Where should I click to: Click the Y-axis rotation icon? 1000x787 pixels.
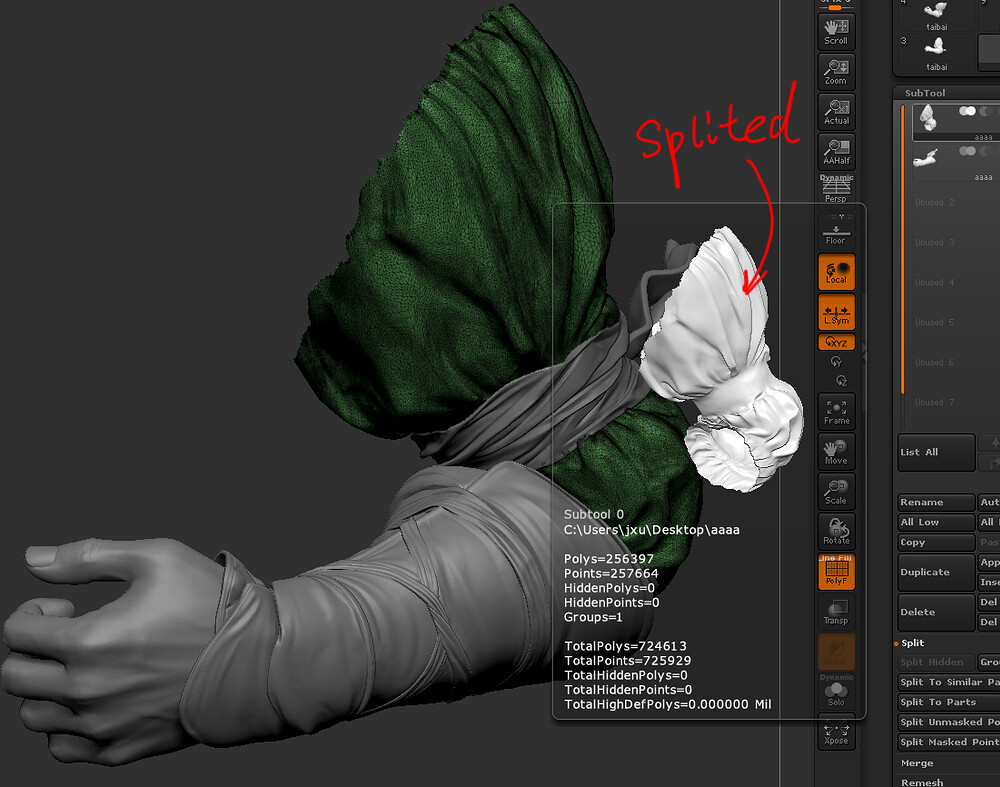coord(836,362)
